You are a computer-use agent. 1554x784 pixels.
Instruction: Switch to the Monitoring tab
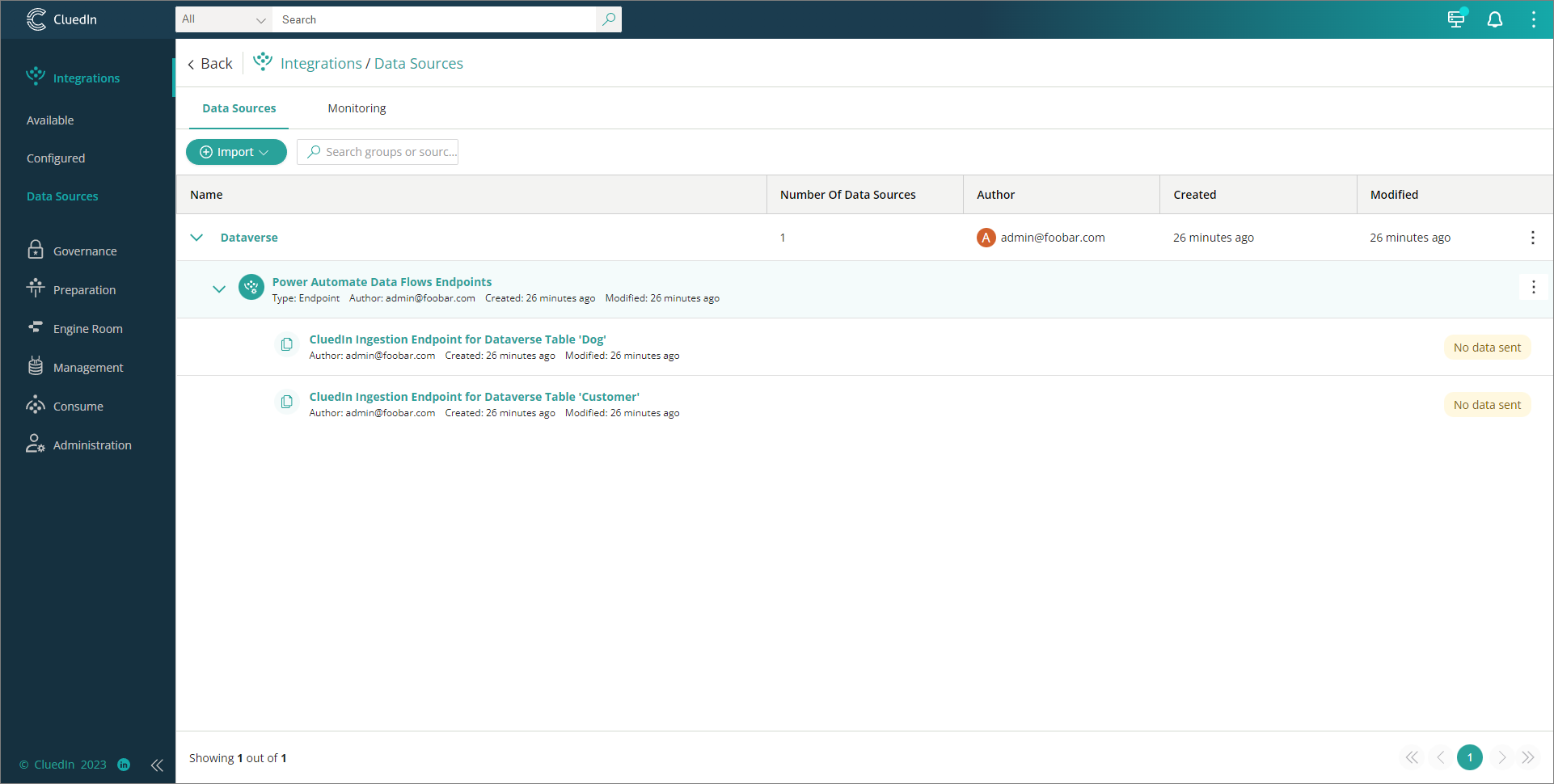click(357, 107)
